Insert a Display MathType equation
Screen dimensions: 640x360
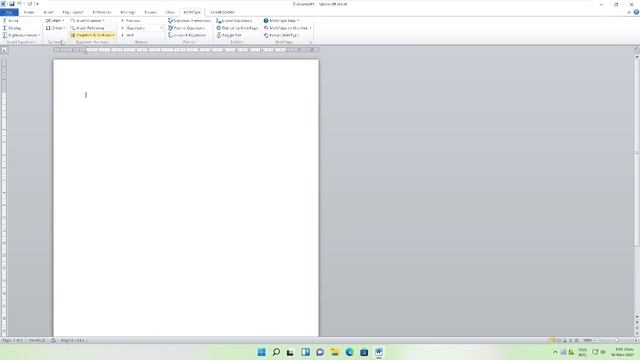click(12, 28)
